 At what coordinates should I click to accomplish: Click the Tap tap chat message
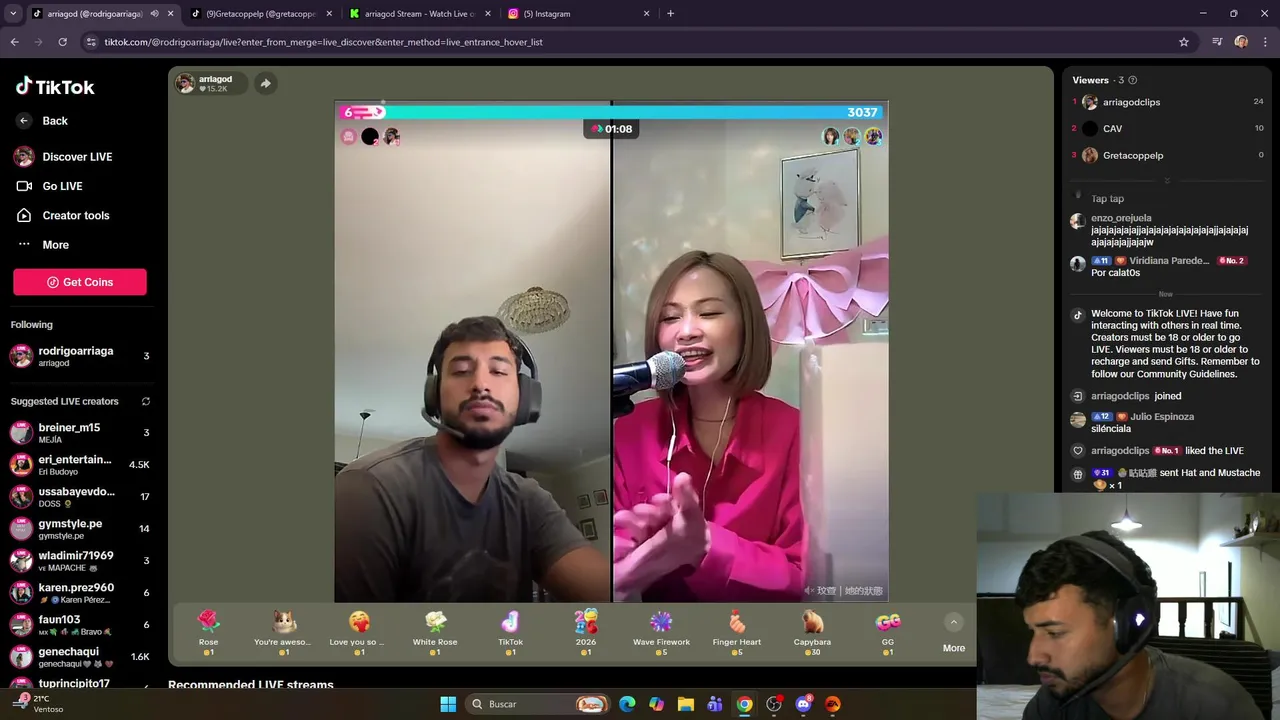point(1107,198)
